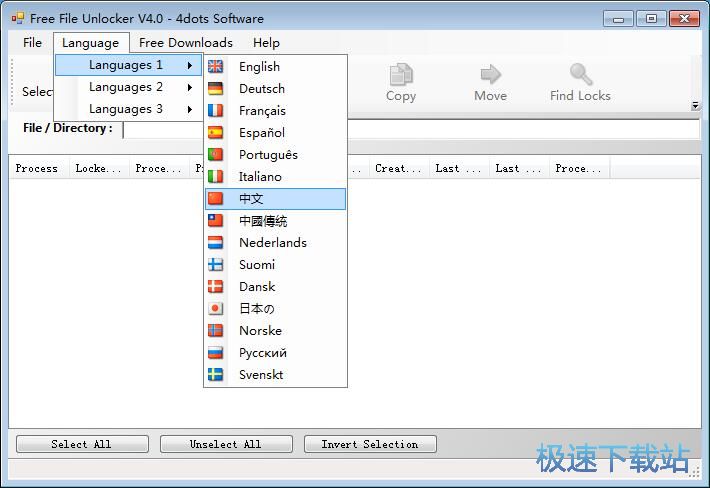Click the last Proce... column header
This screenshot has height=488, width=710.
579,168
